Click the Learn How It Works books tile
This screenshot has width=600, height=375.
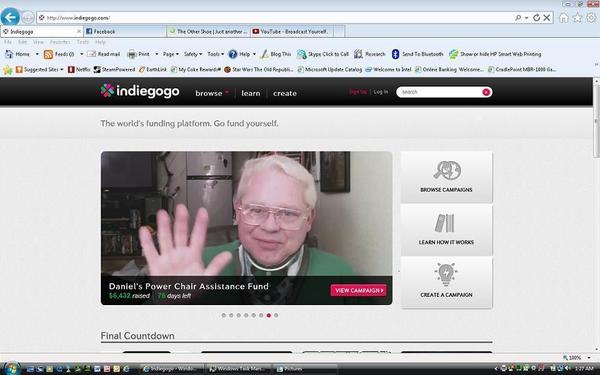[447, 230]
